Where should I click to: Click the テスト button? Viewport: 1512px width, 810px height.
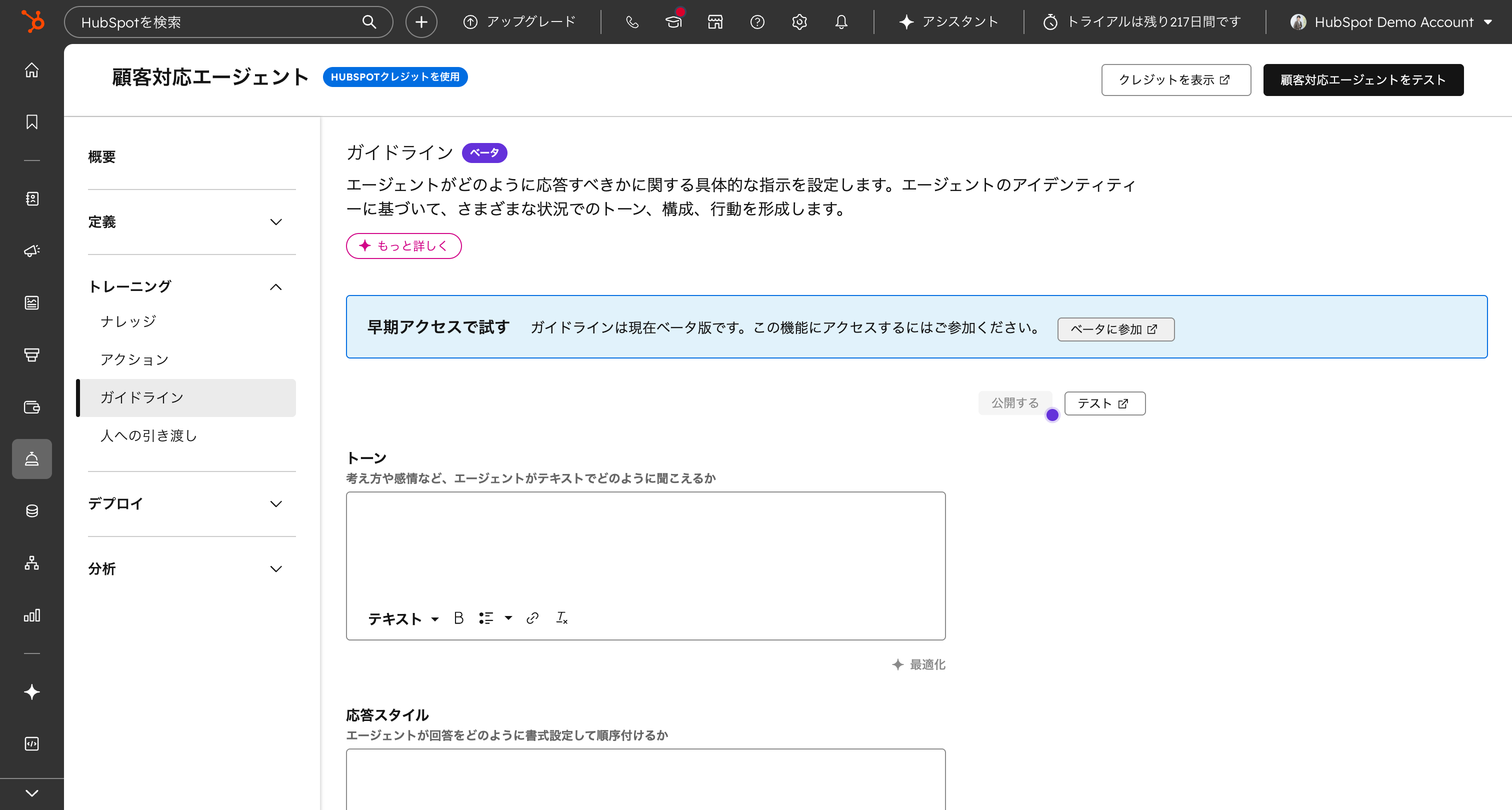(x=1104, y=403)
